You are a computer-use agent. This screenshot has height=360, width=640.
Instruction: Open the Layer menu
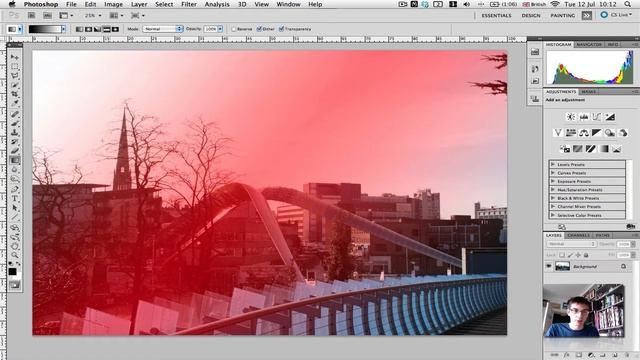click(x=139, y=4)
